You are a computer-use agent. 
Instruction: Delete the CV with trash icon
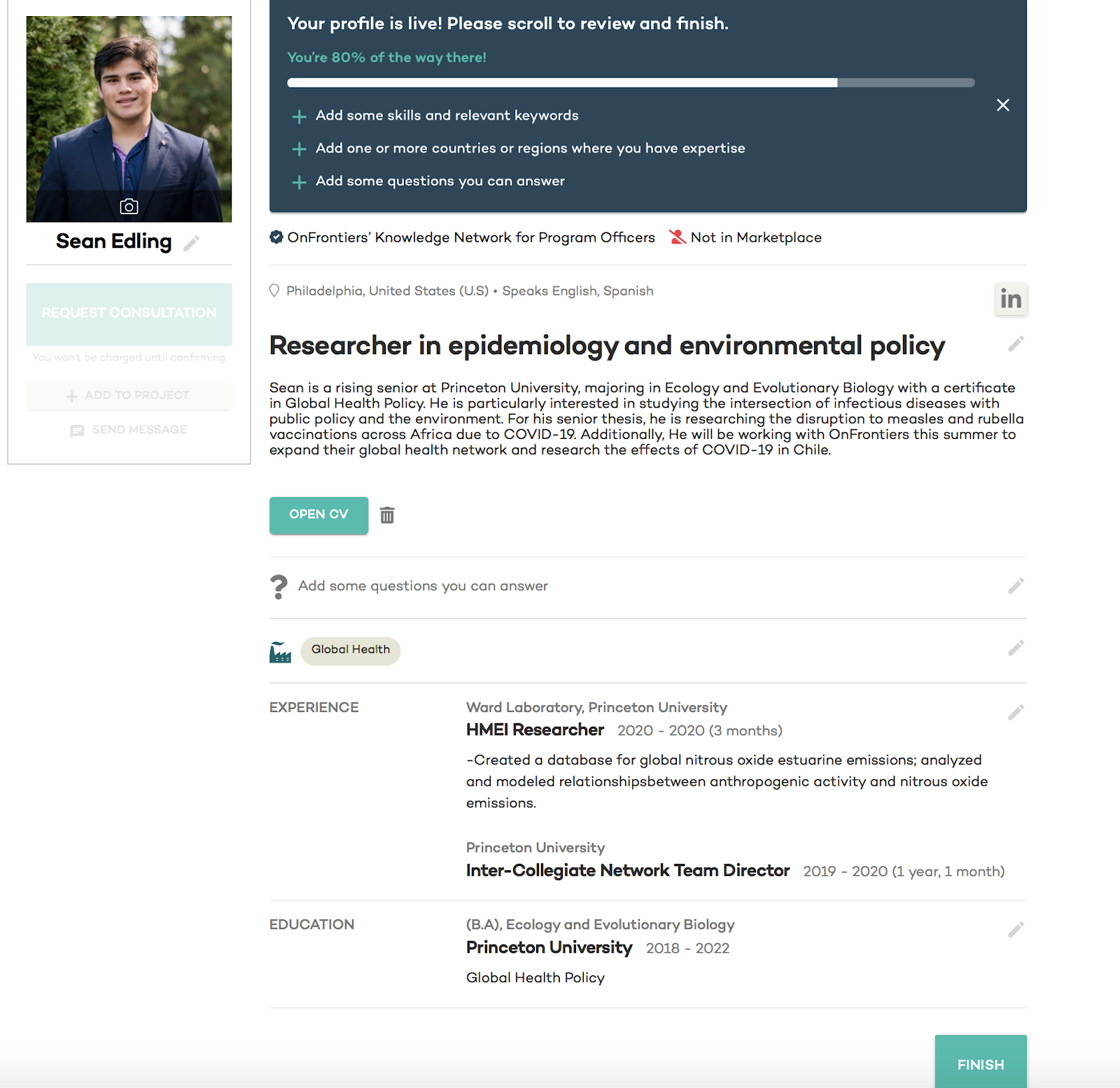point(387,515)
